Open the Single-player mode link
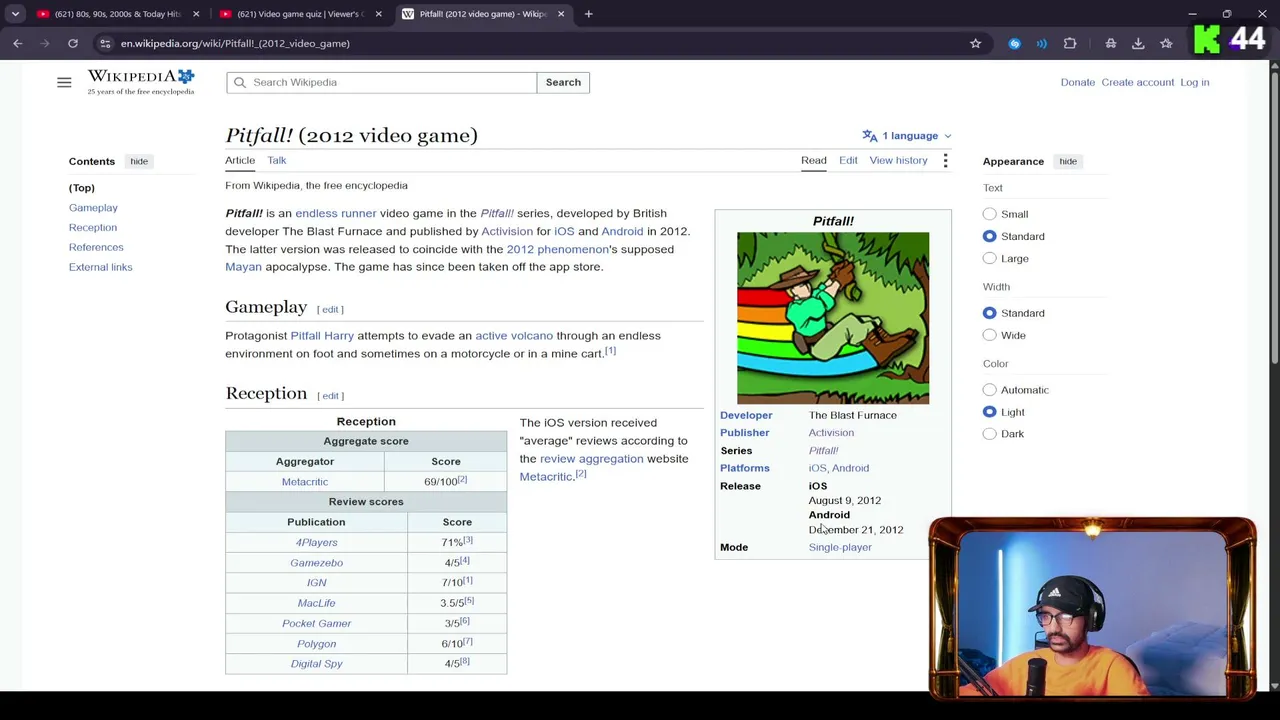The height and width of the screenshot is (720, 1280). (x=840, y=547)
